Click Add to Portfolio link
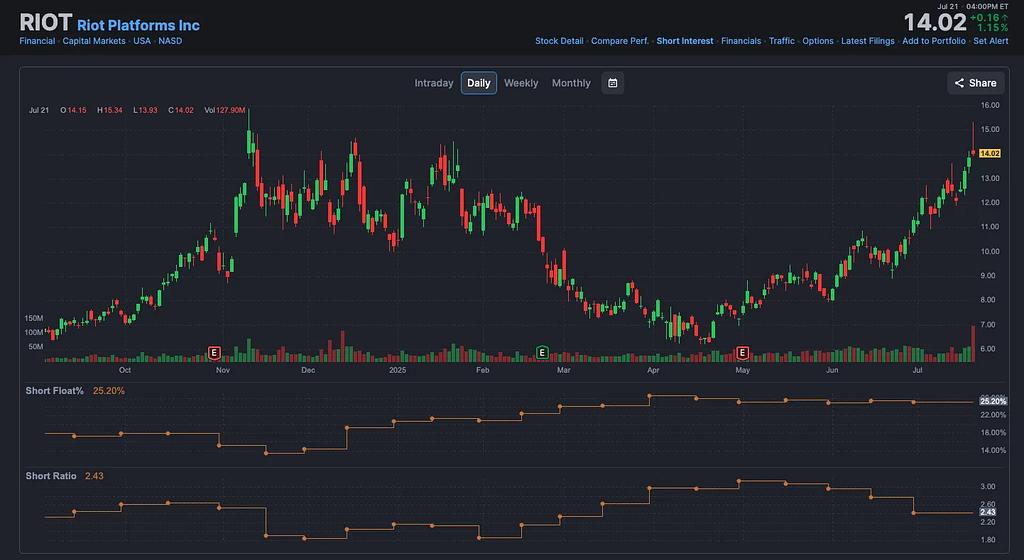Viewport: 1024px width, 560px height. pyautogui.click(x=933, y=40)
